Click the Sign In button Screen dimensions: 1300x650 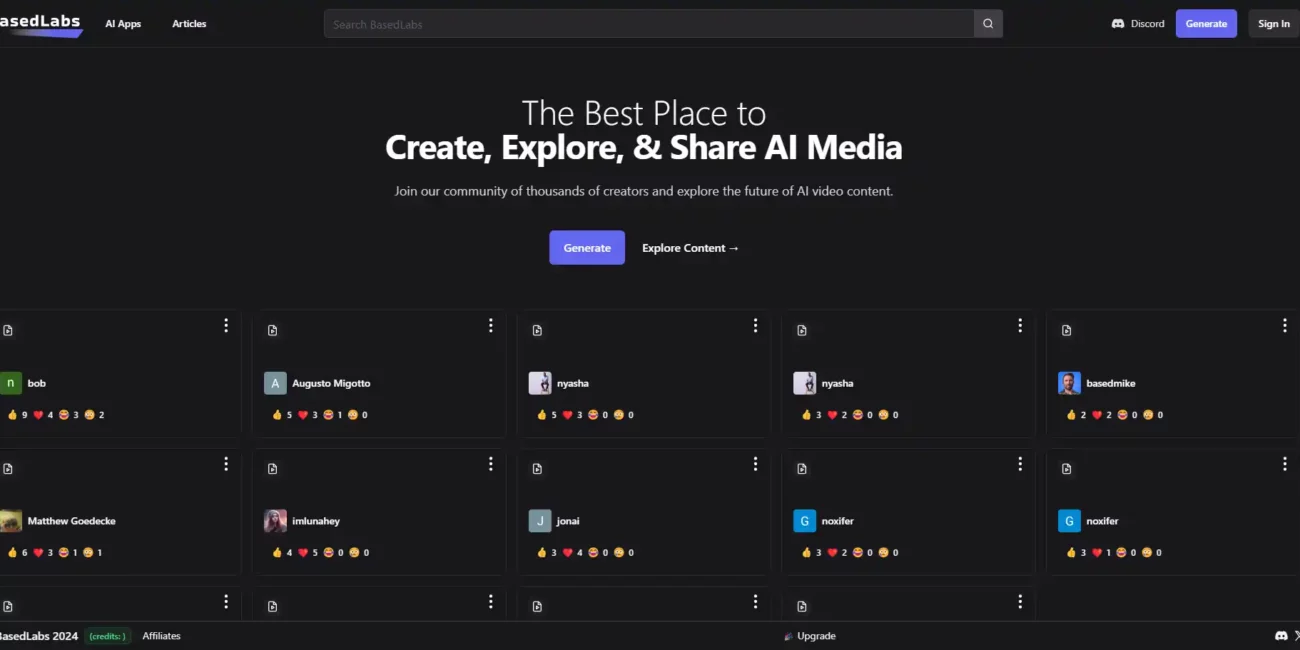pyautogui.click(x=1273, y=24)
